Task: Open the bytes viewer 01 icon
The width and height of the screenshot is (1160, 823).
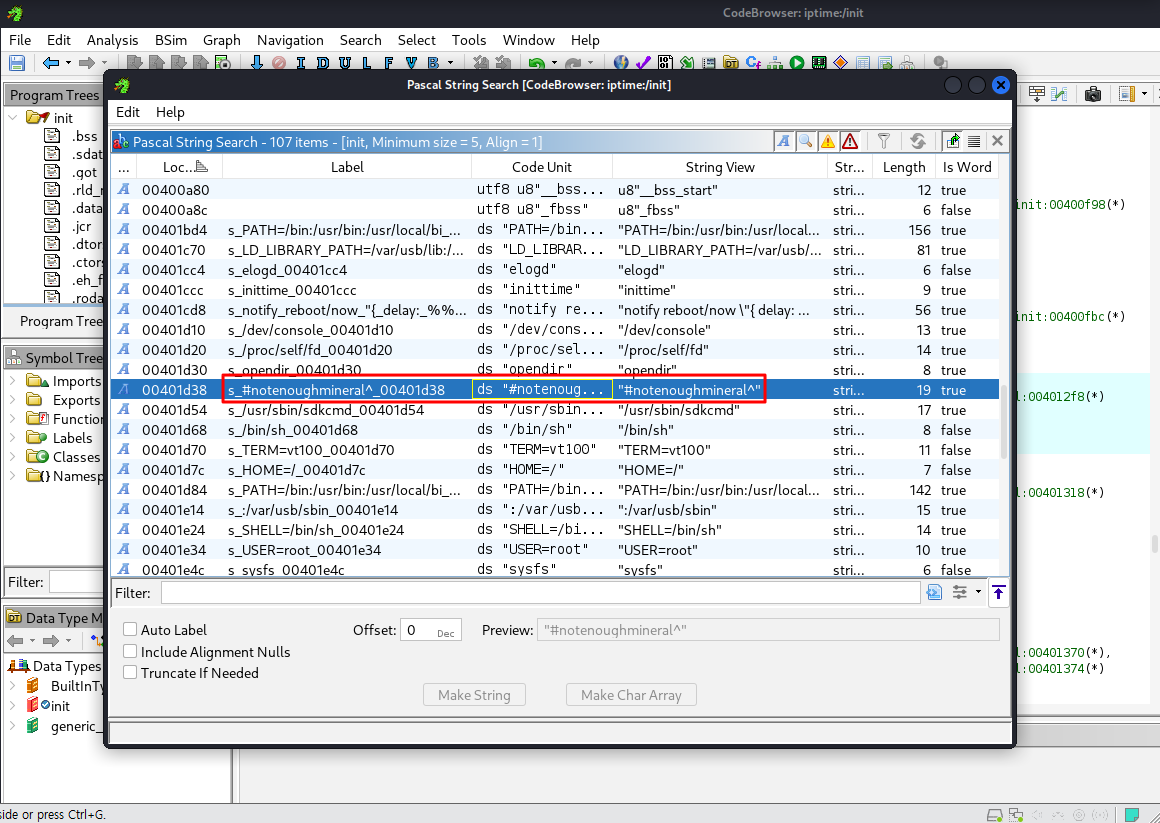Action: click(x=665, y=63)
